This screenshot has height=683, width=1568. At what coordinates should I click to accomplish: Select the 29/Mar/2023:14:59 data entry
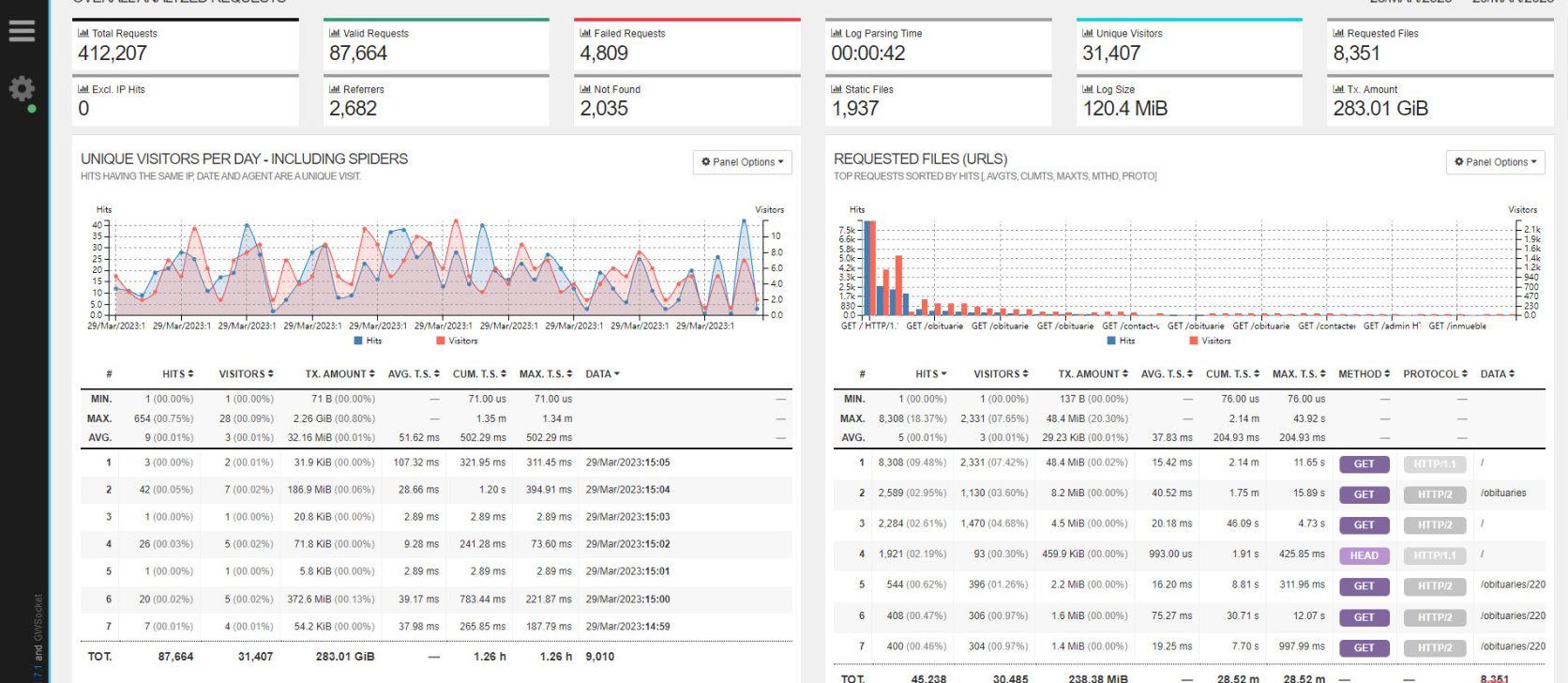[627, 626]
